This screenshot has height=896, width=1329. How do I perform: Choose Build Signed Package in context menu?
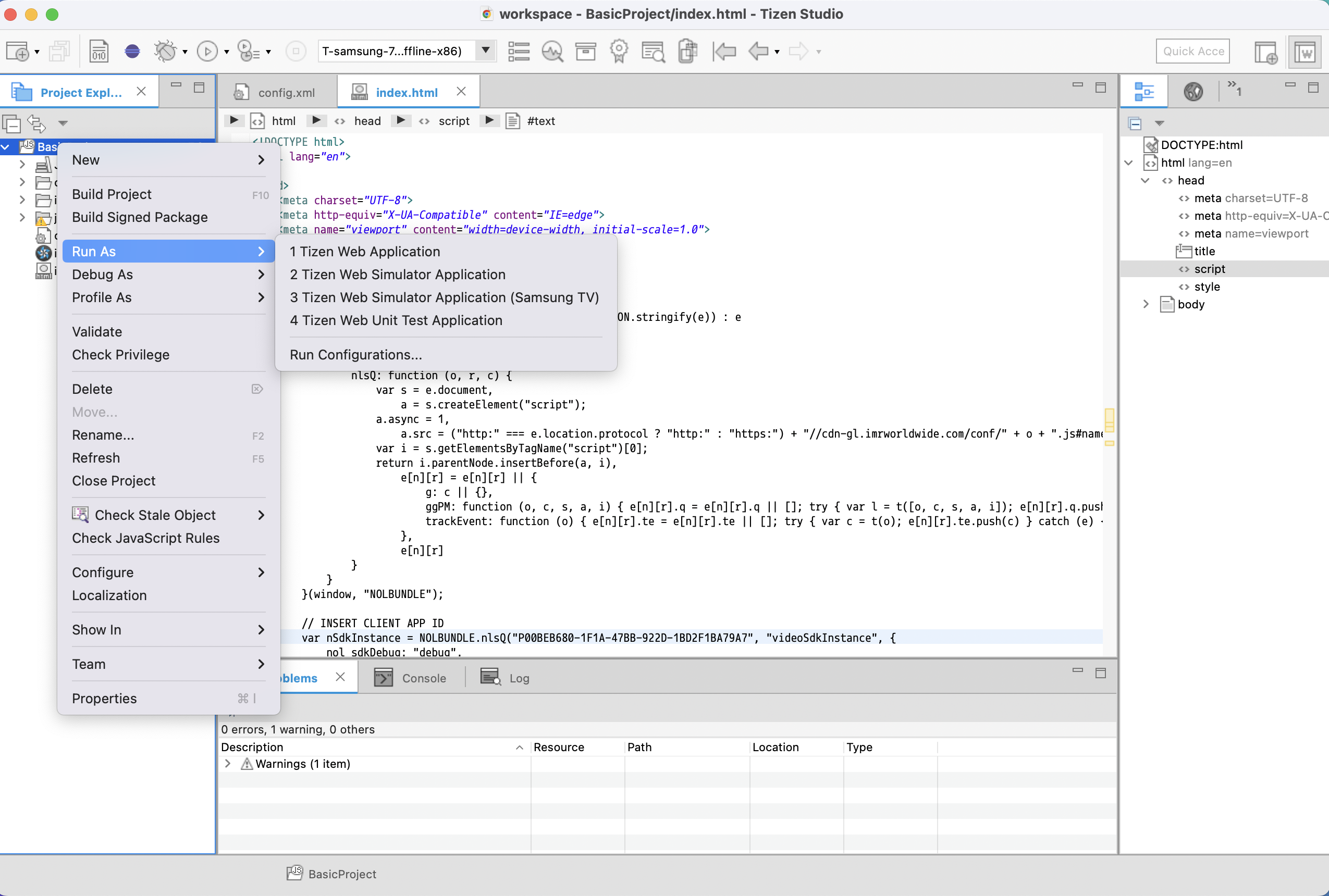140,217
